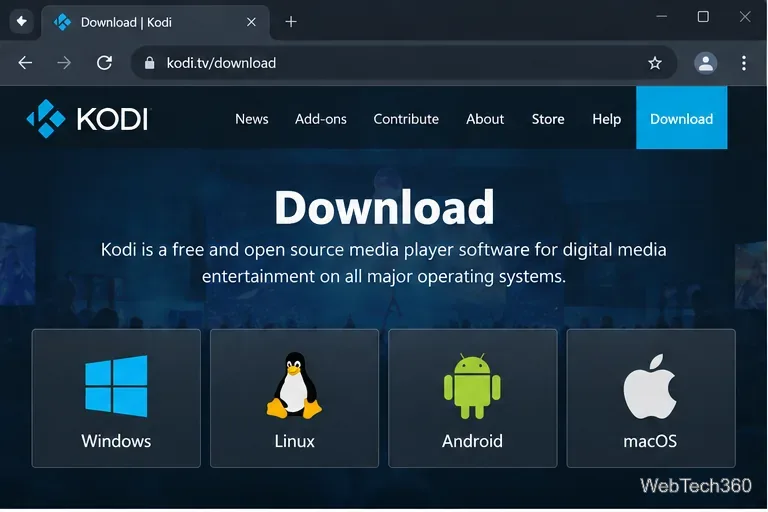
Task: Open the Store menu item
Action: (x=548, y=119)
